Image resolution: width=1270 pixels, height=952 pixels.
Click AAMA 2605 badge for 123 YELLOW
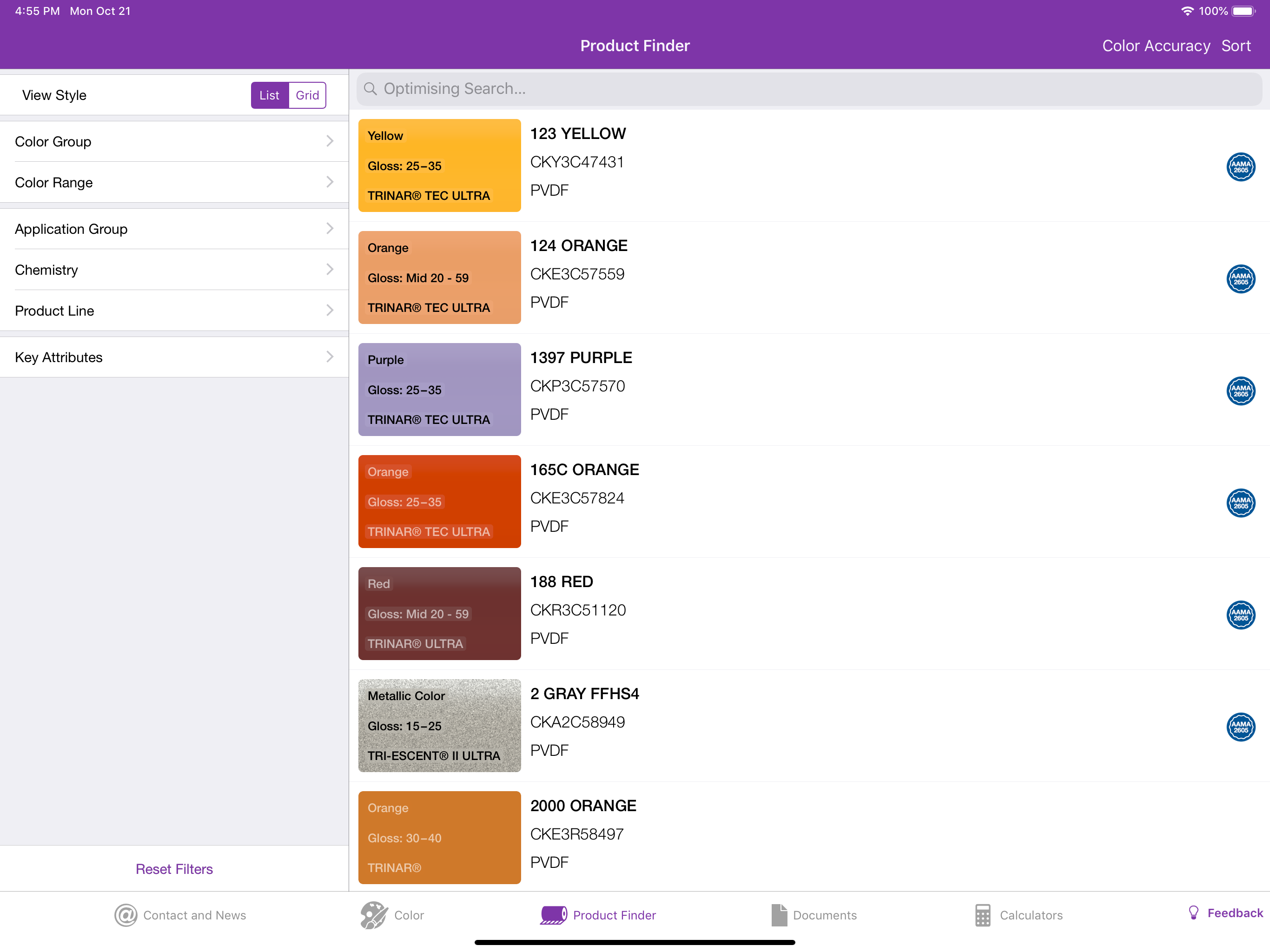pos(1240,167)
